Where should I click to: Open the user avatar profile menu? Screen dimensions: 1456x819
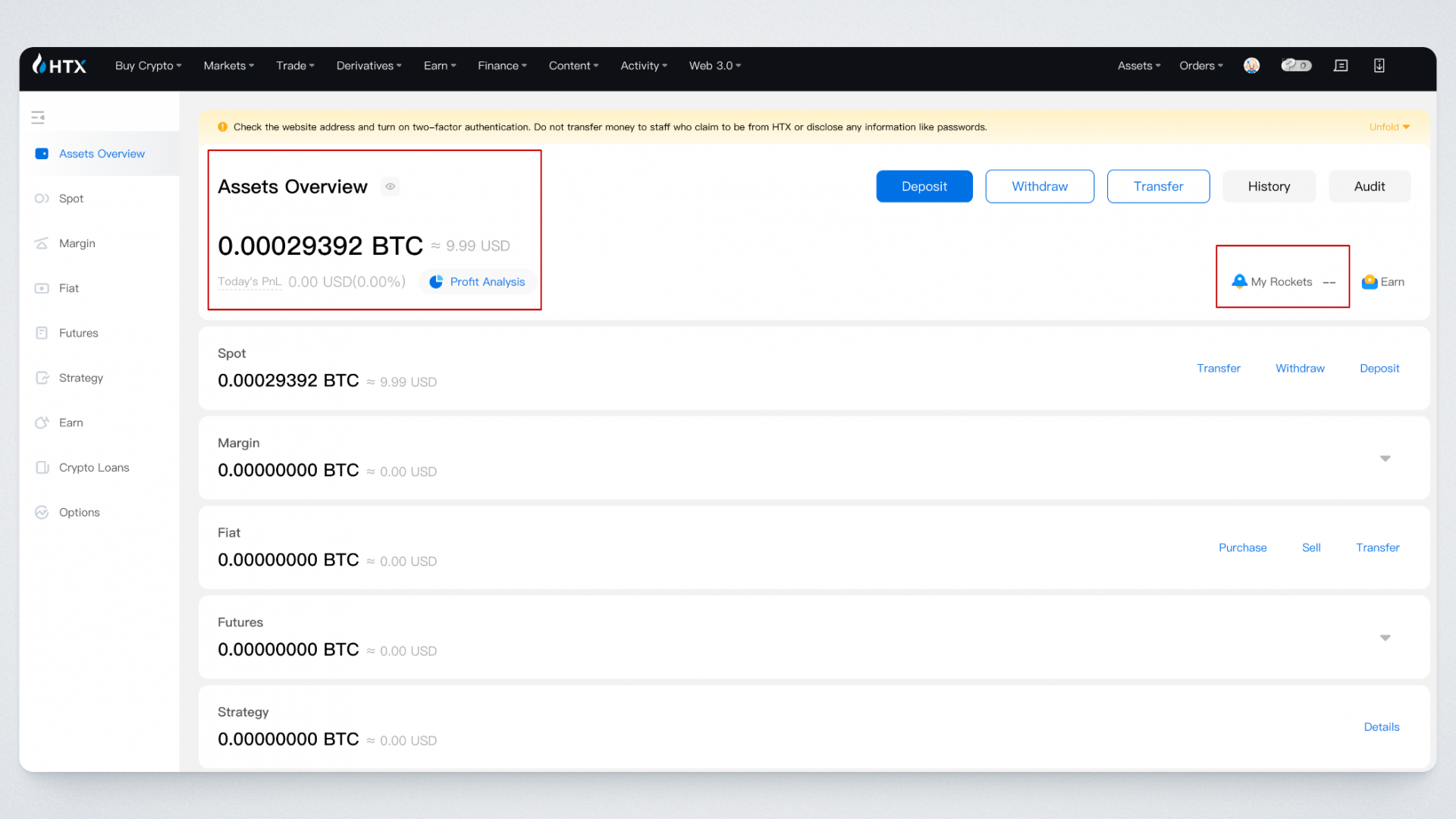[1251, 66]
